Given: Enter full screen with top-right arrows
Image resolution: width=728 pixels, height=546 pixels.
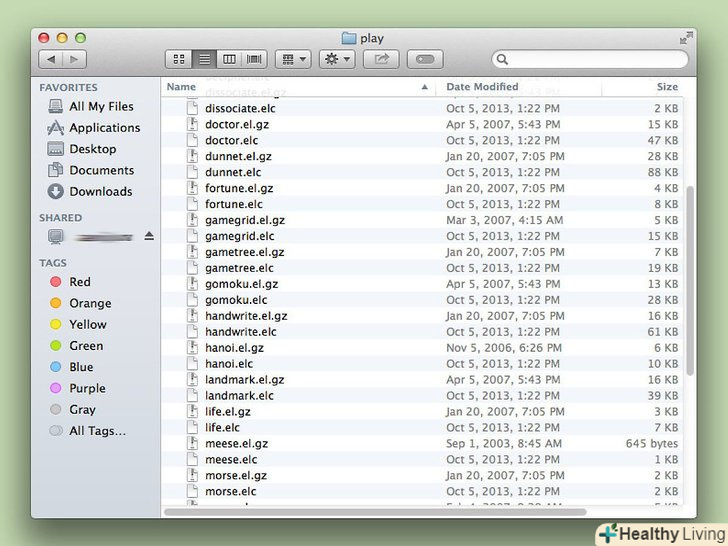Looking at the screenshot, I should click(x=685, y=38).
